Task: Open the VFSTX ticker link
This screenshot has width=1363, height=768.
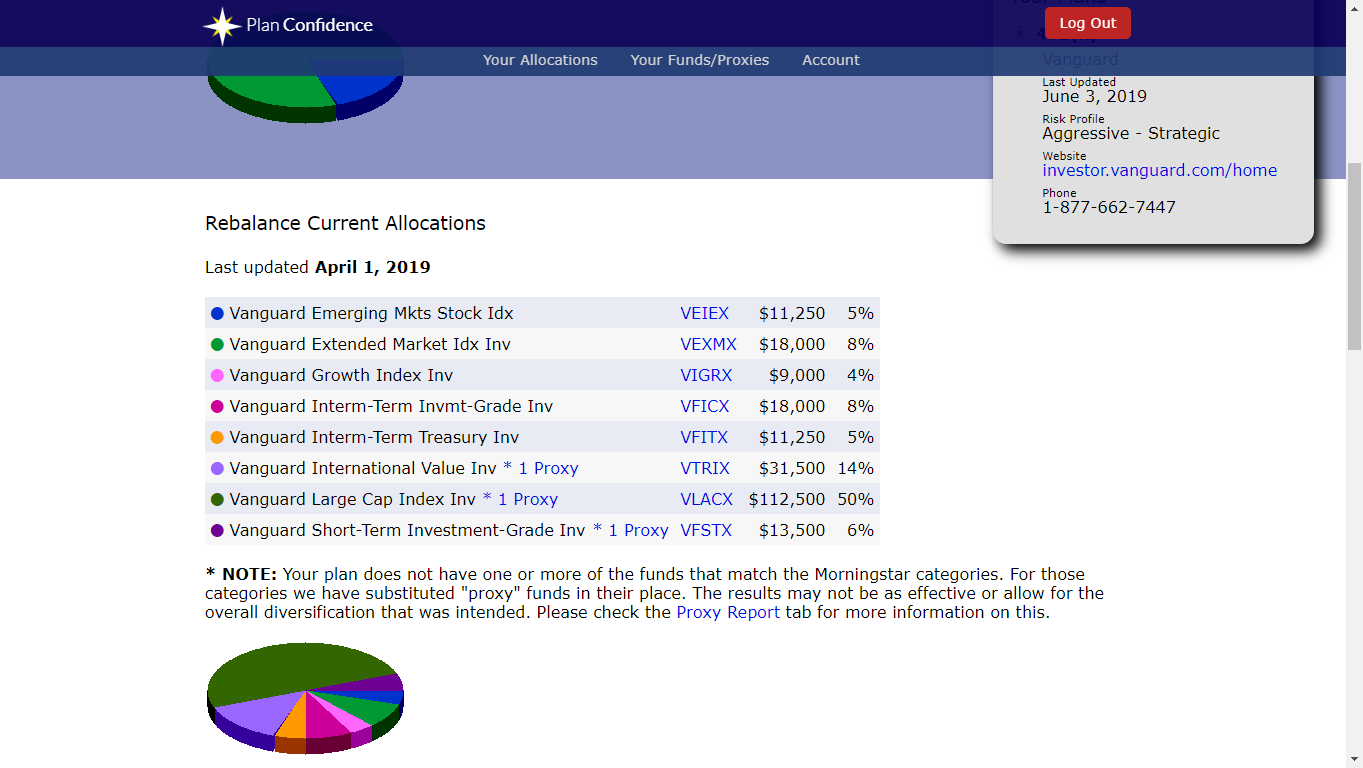Action: (706, 530)
